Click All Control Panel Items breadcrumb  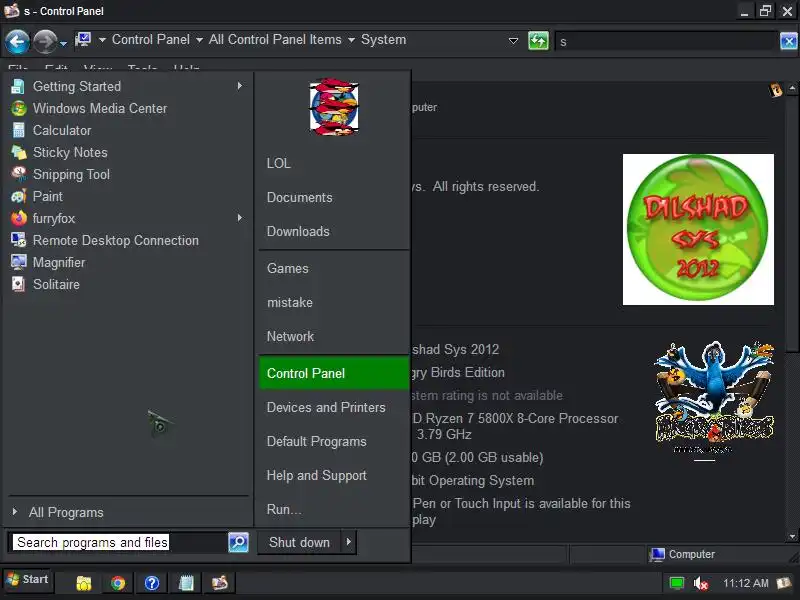[275, 40]
